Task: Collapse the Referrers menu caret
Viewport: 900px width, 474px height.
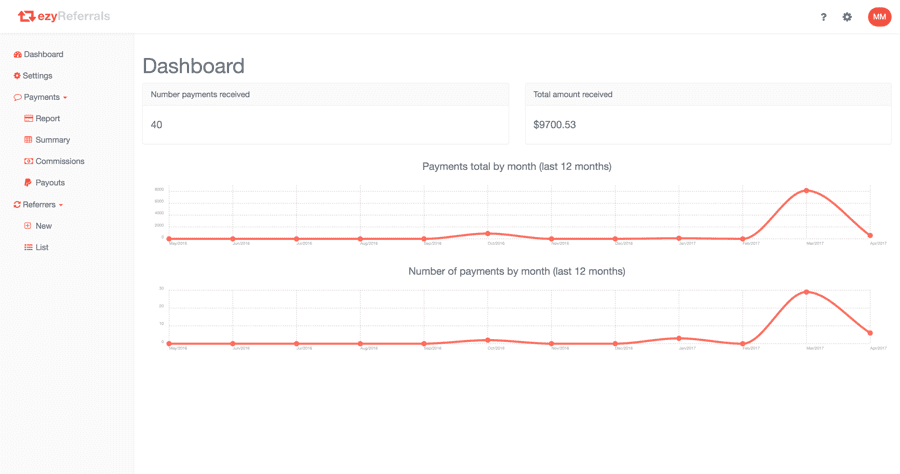Action: tap(61, 205)
